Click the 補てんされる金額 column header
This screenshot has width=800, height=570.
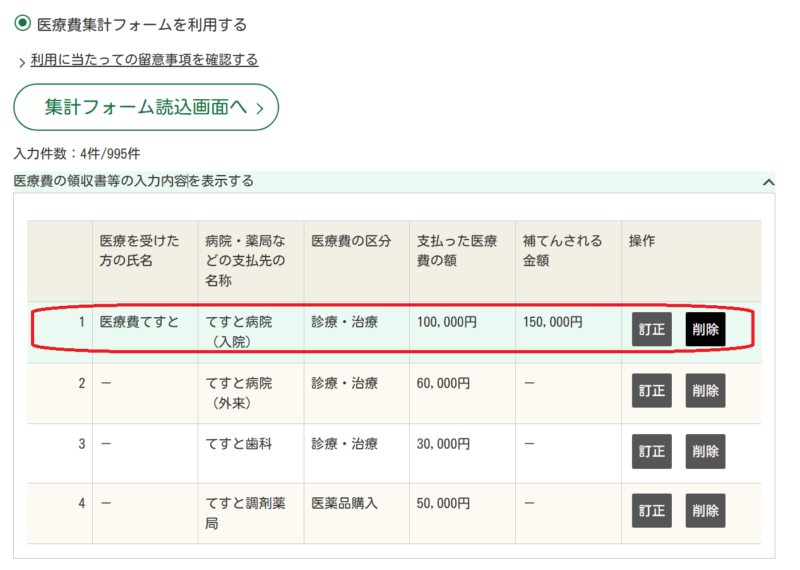click(x=562, y=250)
